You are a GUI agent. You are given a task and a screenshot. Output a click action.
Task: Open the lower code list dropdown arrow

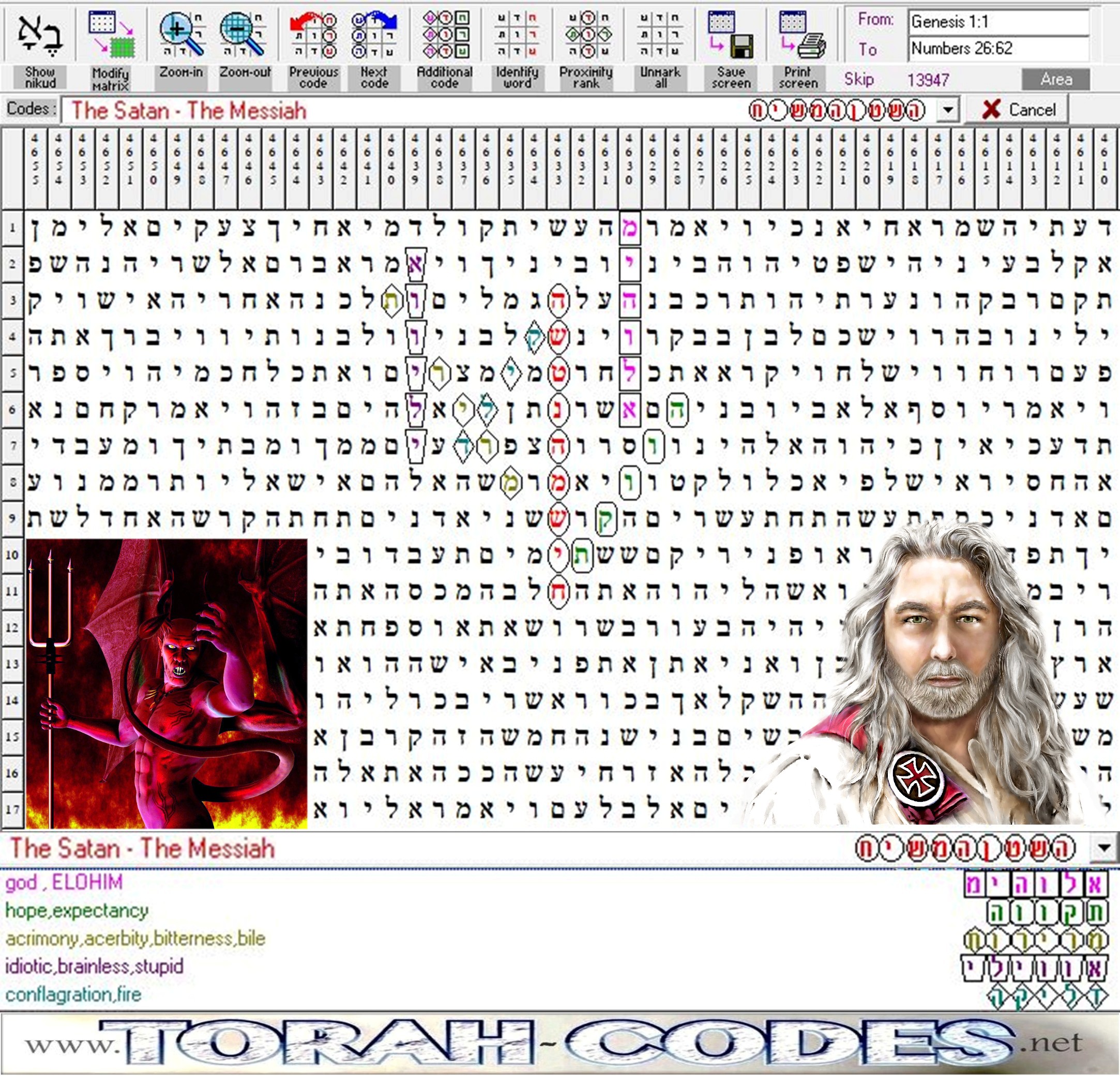(x=1103, y=848)
